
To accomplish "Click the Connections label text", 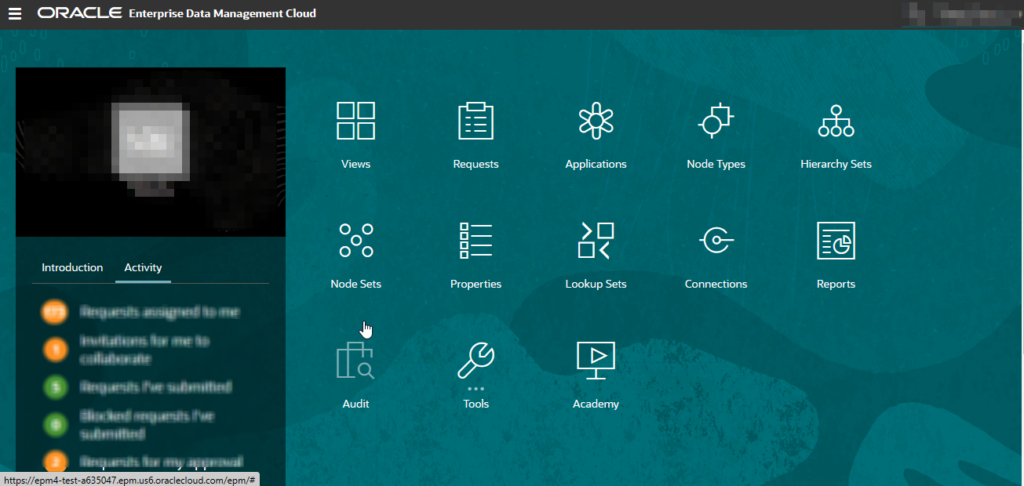I will pyautogui.click(x=716, y=284).
